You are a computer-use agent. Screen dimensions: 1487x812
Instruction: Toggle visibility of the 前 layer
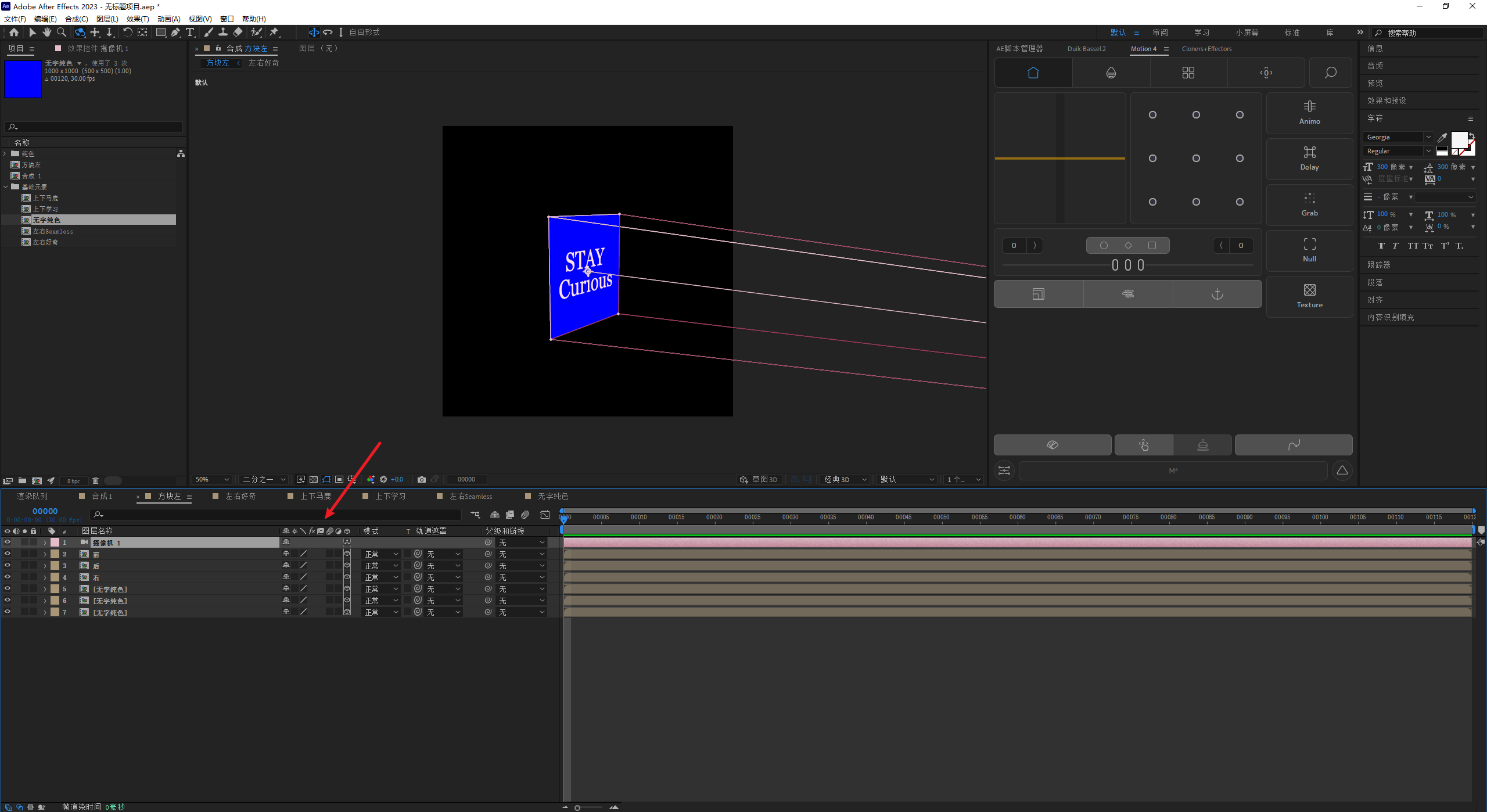(x=8, y=554)
